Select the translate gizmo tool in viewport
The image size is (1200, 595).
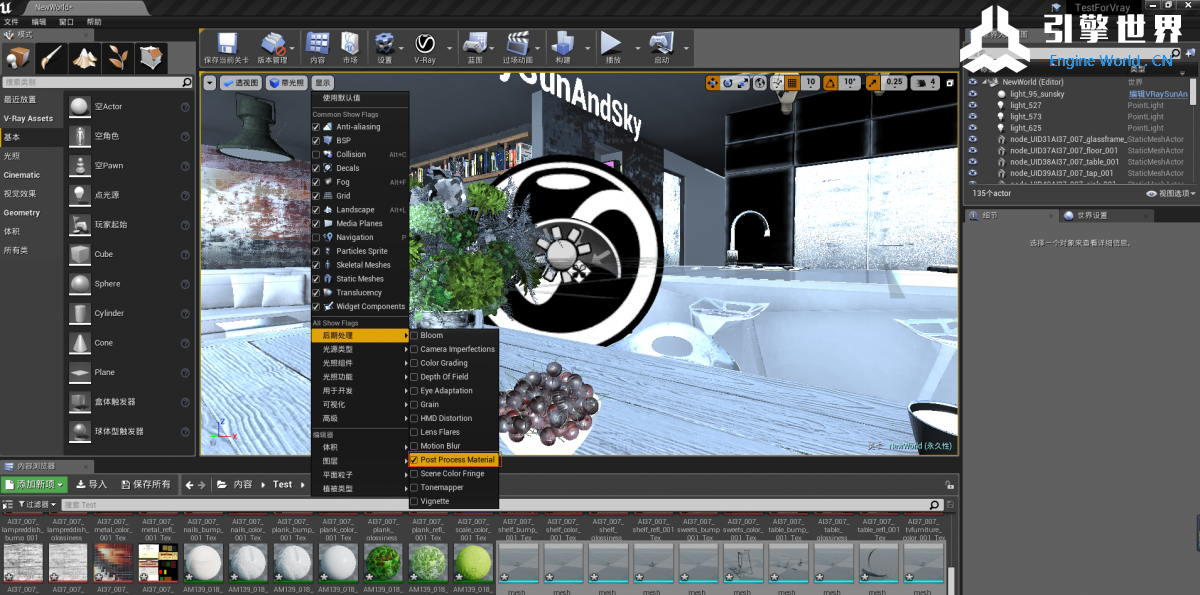pyautogui.click(x=713, y=82)
